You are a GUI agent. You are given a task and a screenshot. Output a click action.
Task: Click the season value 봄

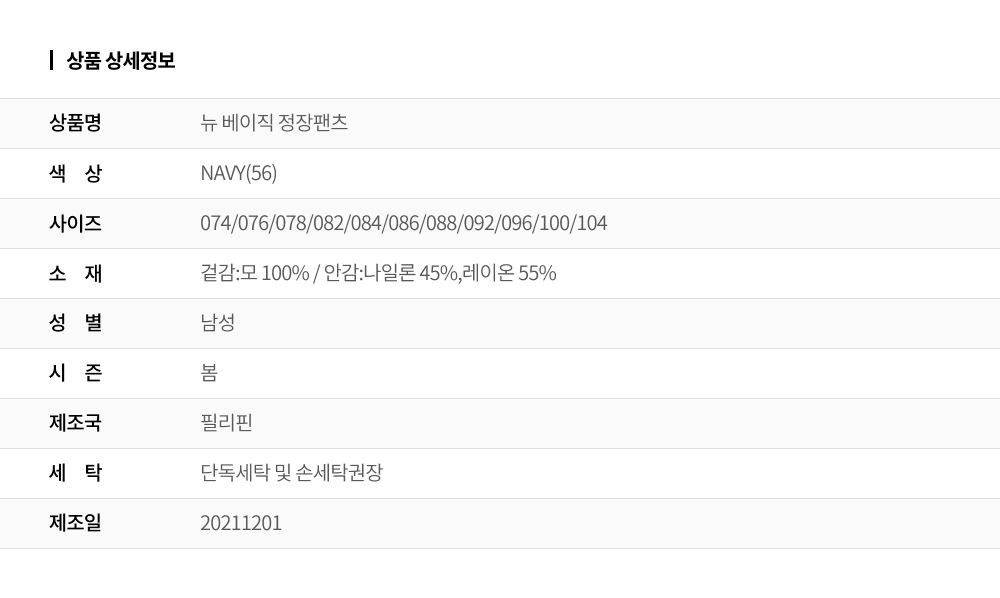(x=209, y=373)
